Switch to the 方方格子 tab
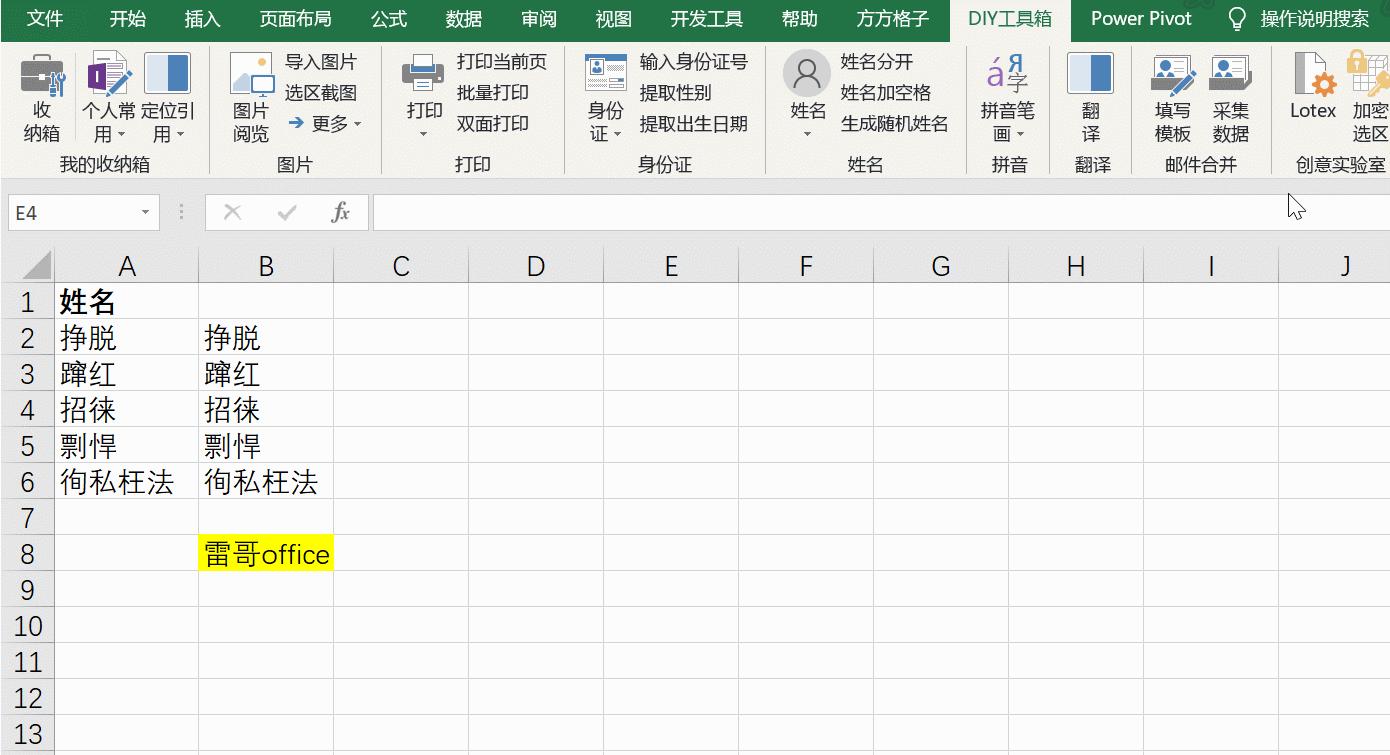Viewport: 1390px width, 755px height. [x=892, y=19]
